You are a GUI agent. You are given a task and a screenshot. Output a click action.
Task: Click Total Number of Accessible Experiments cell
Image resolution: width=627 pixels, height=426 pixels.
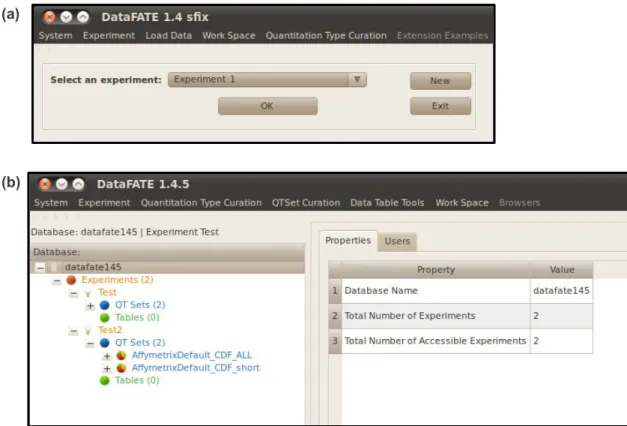[436, 341]
